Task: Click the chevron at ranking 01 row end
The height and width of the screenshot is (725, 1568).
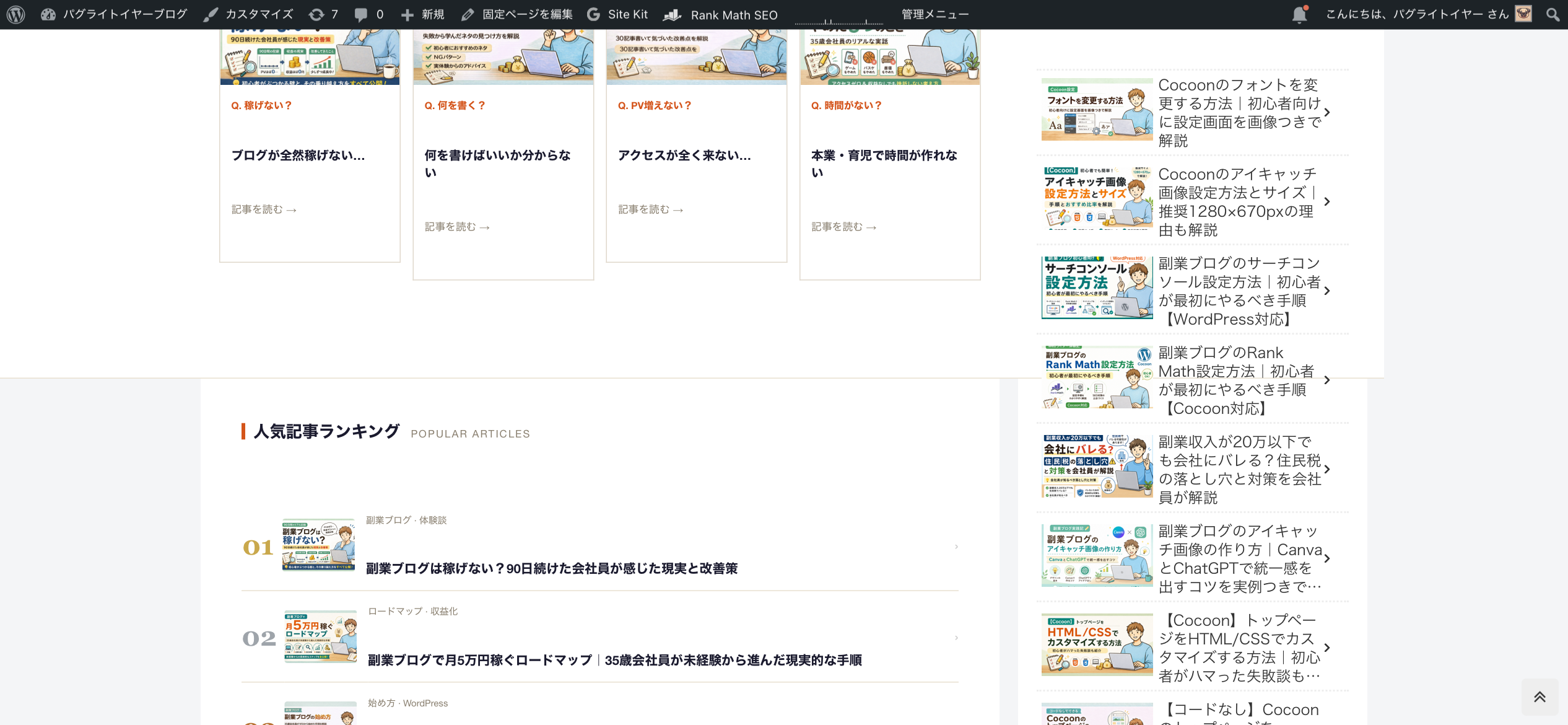Action: [x=956, y=547]
